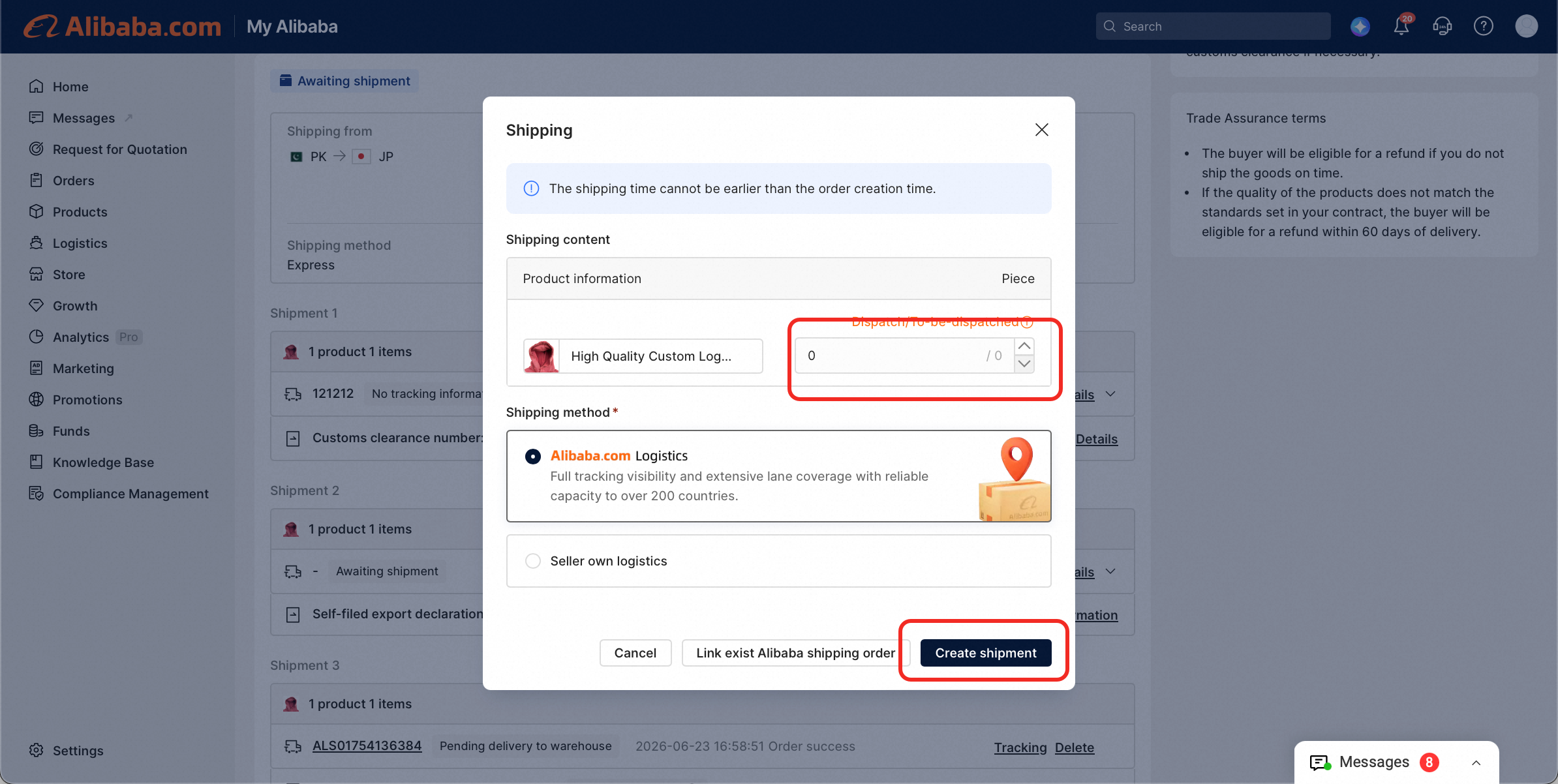Increase the dispatch quantity by one
This screenshot has height=784, width=1558.
tap(1024, 346)
